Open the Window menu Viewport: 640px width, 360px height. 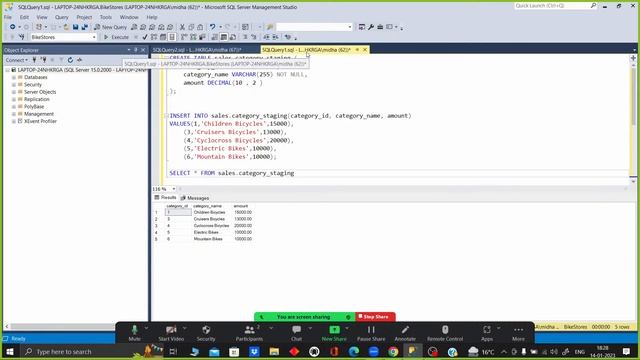coord(129,17)
